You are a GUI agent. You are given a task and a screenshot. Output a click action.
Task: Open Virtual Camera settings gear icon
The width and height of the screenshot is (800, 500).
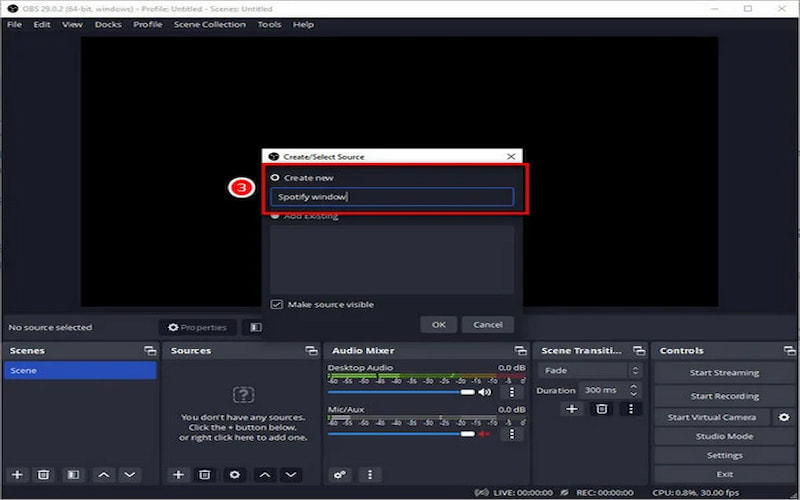(784, 417)
